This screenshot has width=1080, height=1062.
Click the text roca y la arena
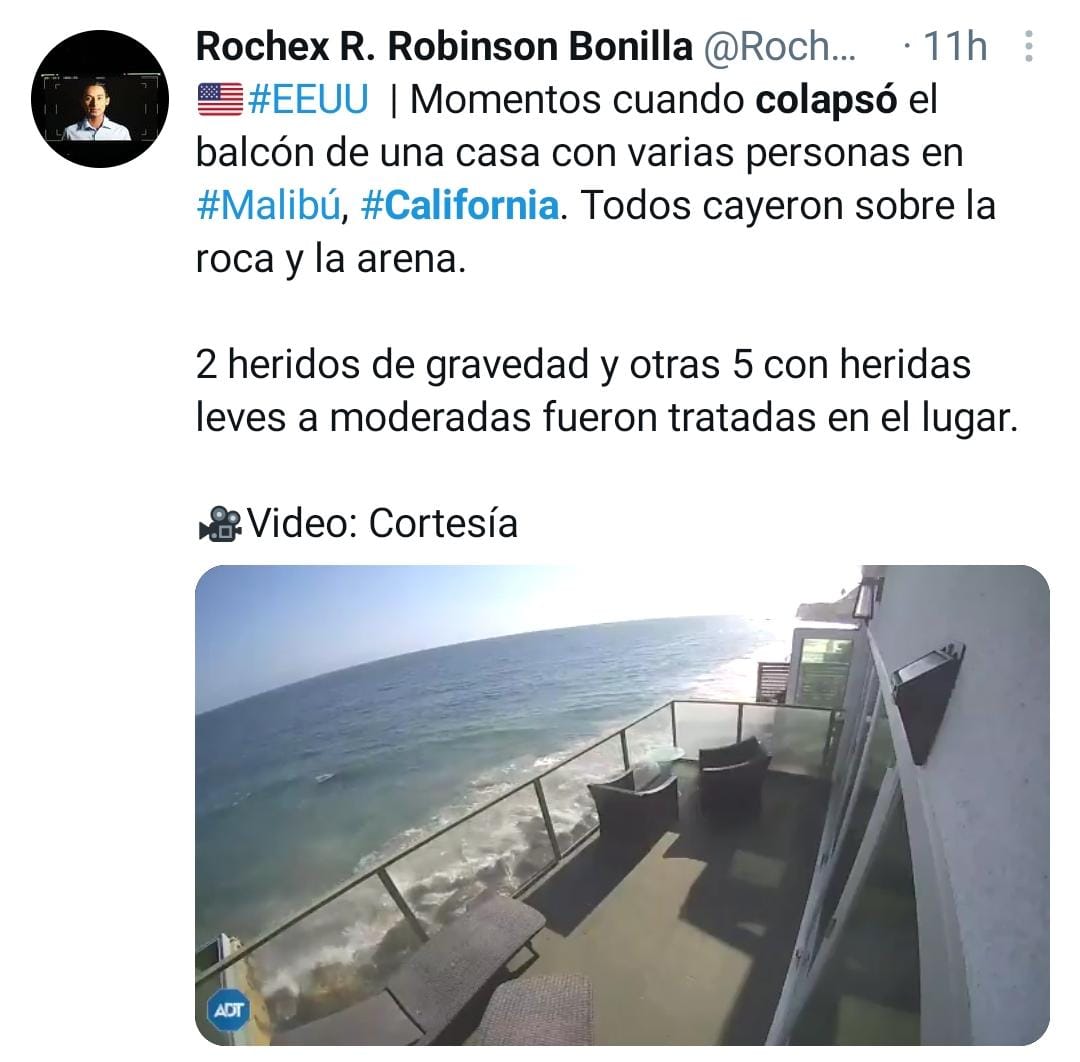331,260
